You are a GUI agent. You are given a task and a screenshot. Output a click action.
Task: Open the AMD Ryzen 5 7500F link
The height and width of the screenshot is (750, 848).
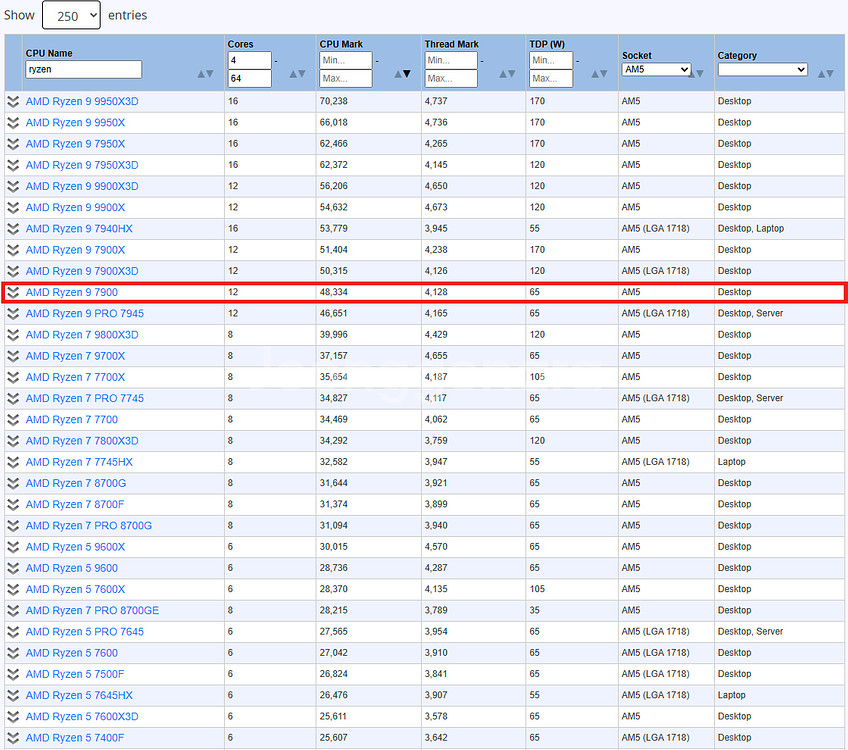tap(75, 674)
